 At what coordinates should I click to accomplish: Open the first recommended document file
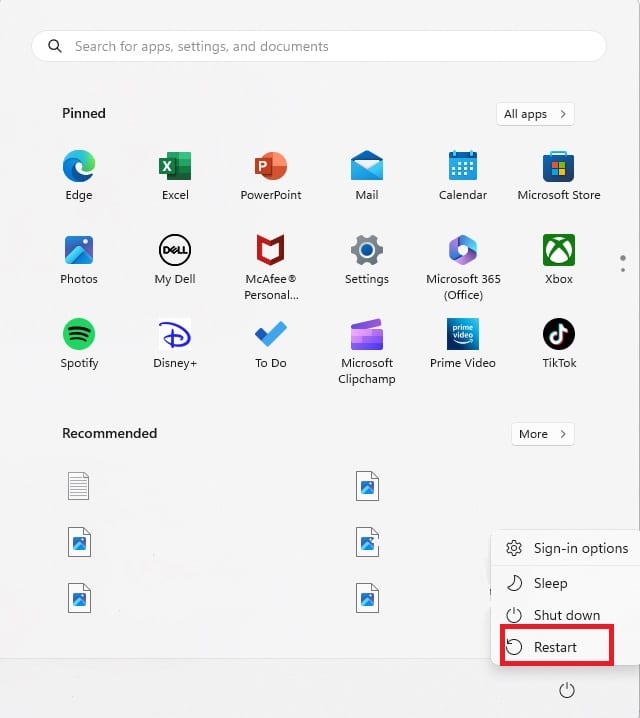[x=79, y=487]
